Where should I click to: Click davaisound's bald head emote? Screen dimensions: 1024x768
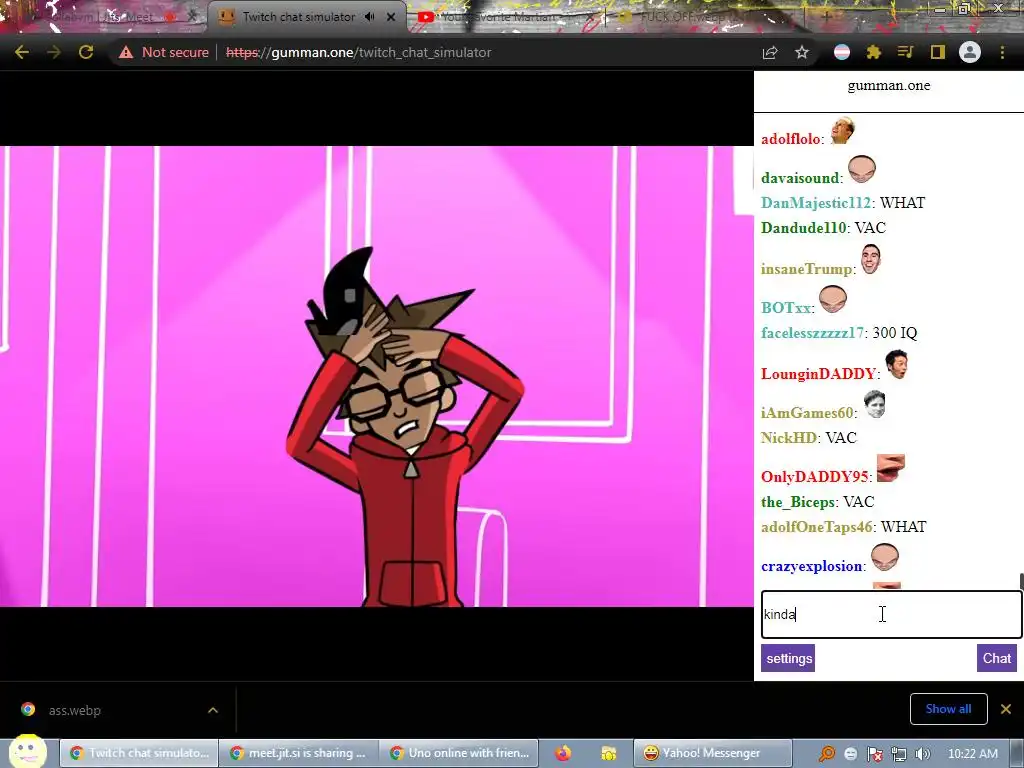point(861,168)
